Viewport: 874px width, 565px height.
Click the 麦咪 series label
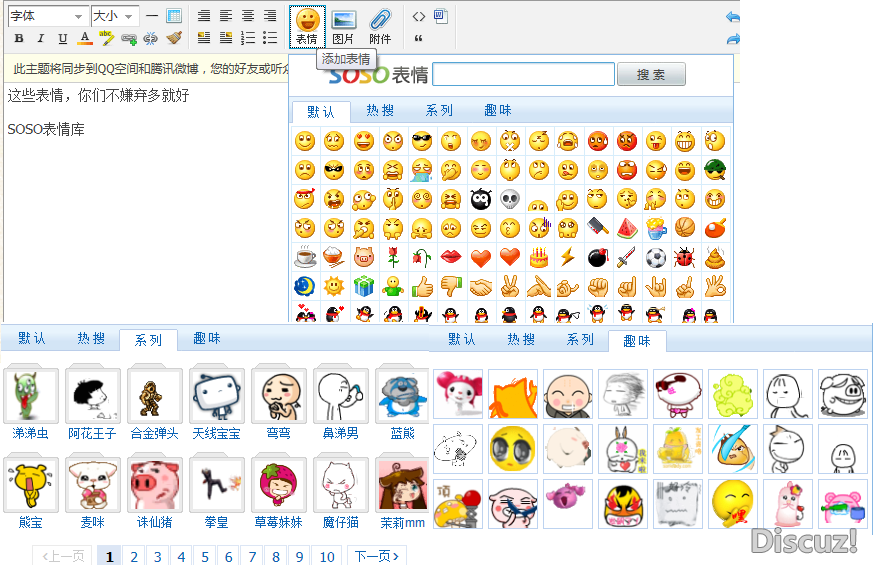93,522
